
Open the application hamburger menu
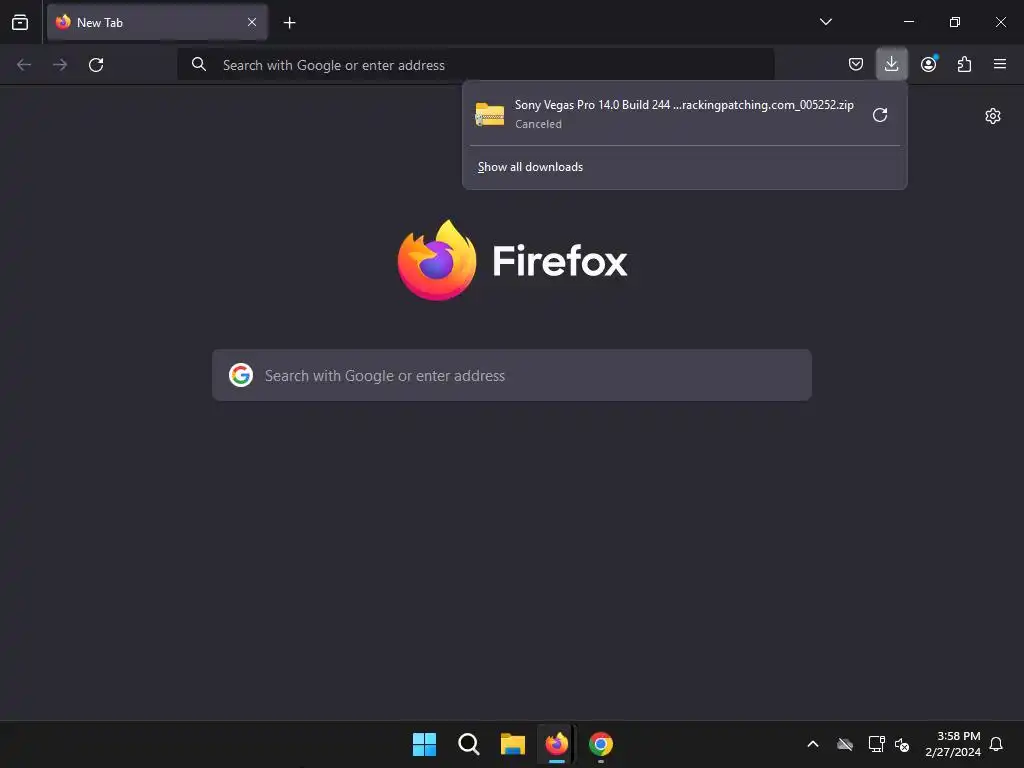pos(1000,64)
